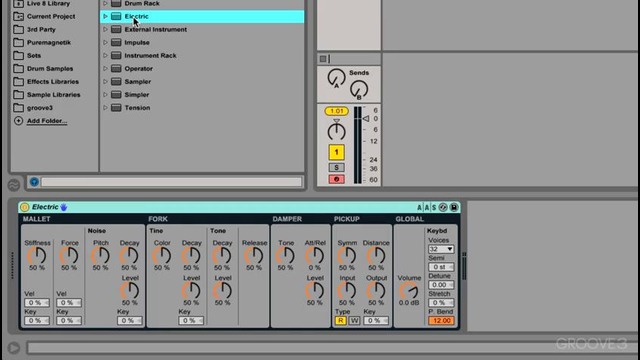Click the Semi transpose value field
The image size is (640, 360).
pyautogui.click(x=441, y=267)
